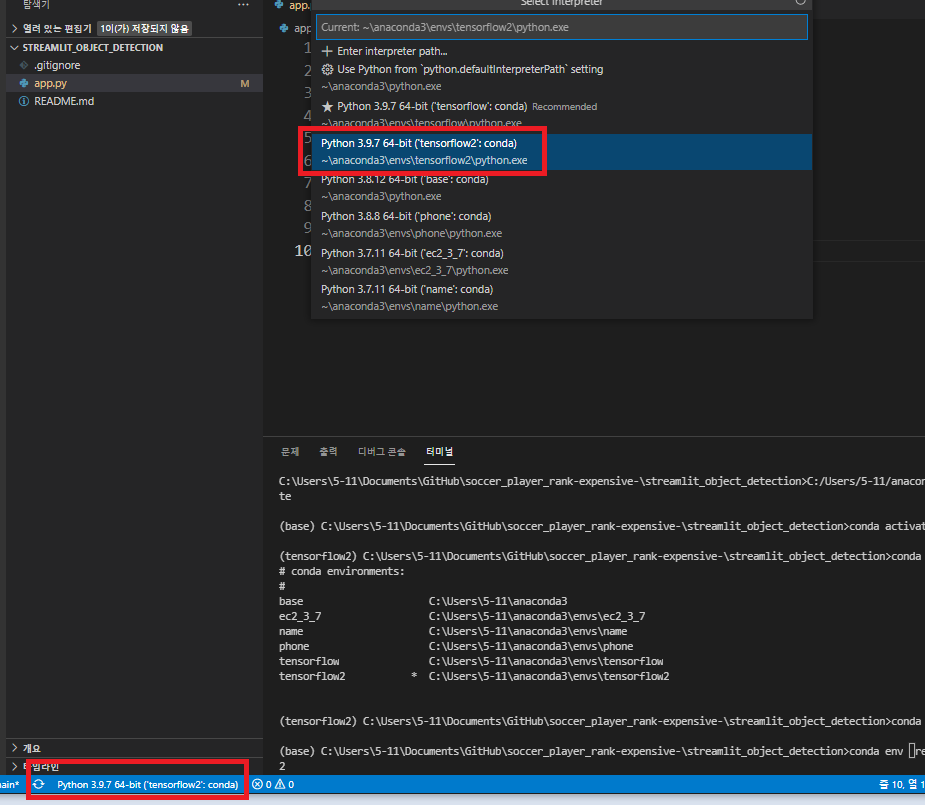Click the app.py Python file icon in explorer

pos(24,84)
